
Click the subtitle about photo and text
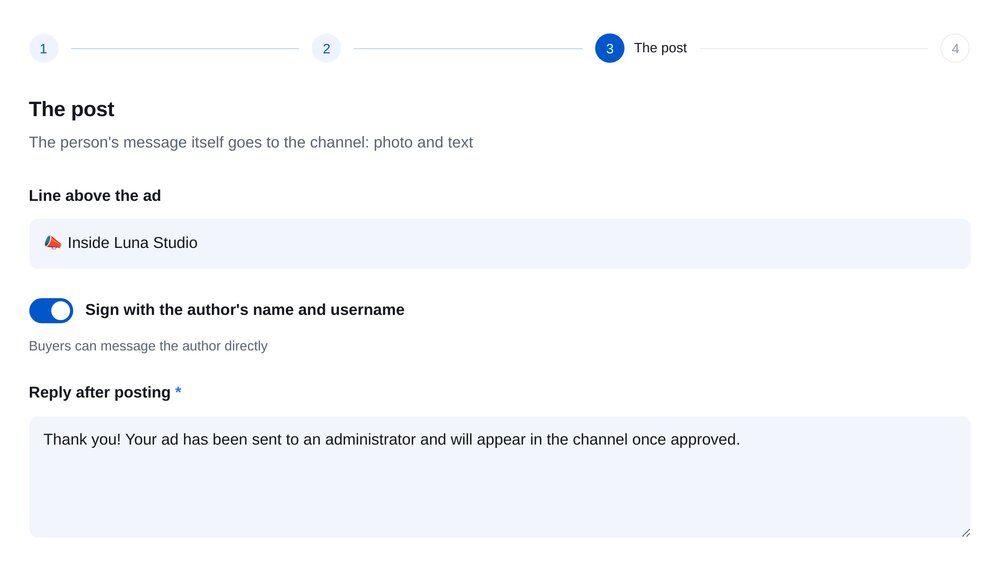coord(251,142)
